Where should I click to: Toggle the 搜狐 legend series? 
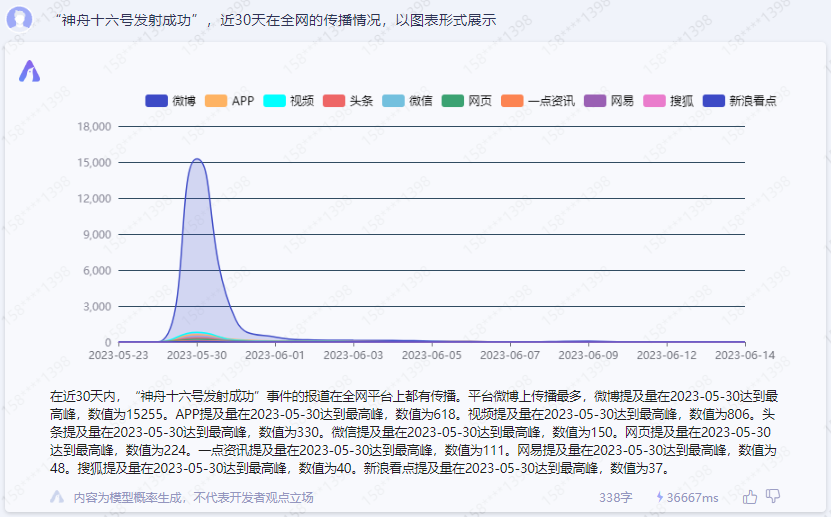(x=668, y=101)
